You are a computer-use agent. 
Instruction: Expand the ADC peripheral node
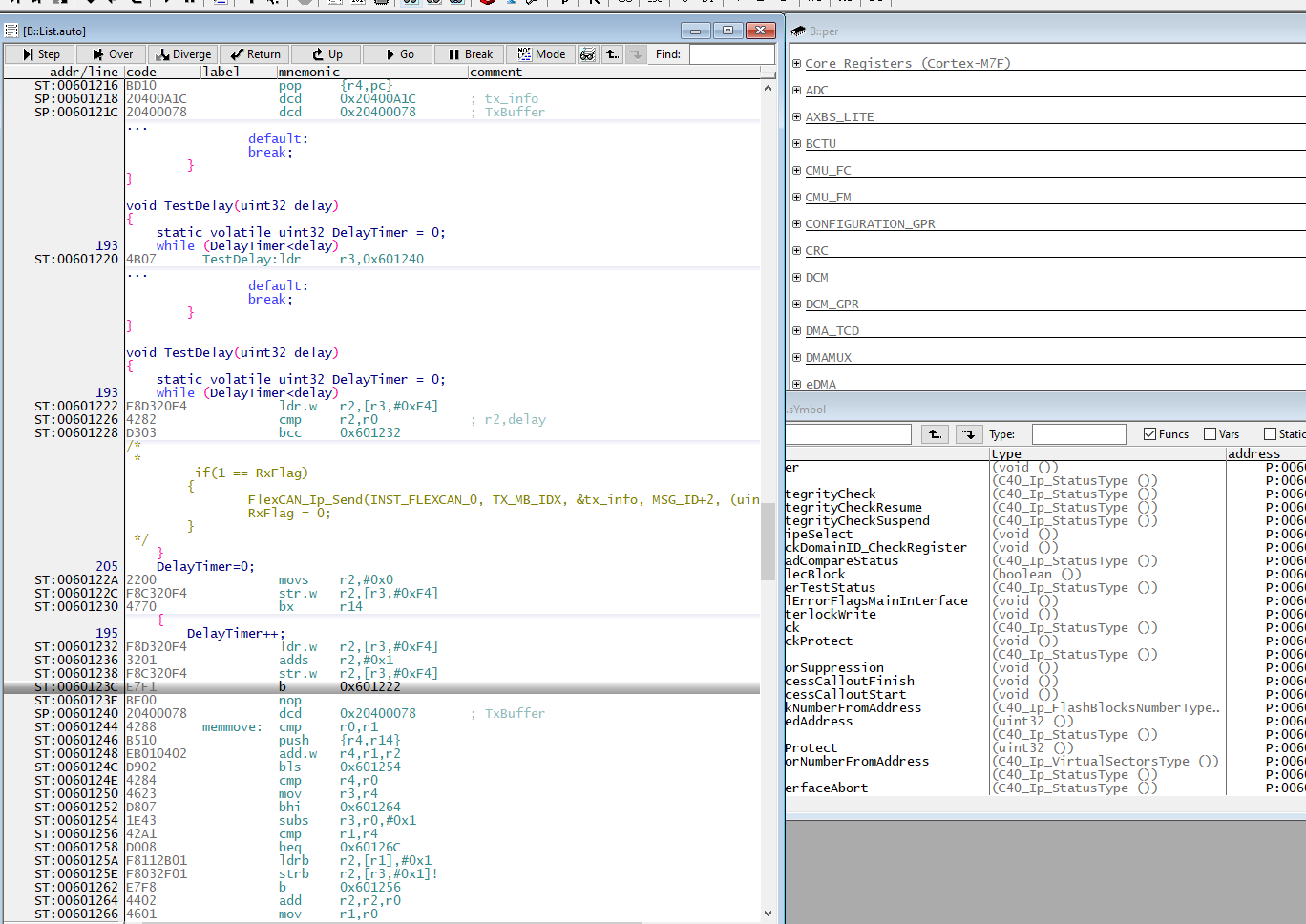point(796,91)
